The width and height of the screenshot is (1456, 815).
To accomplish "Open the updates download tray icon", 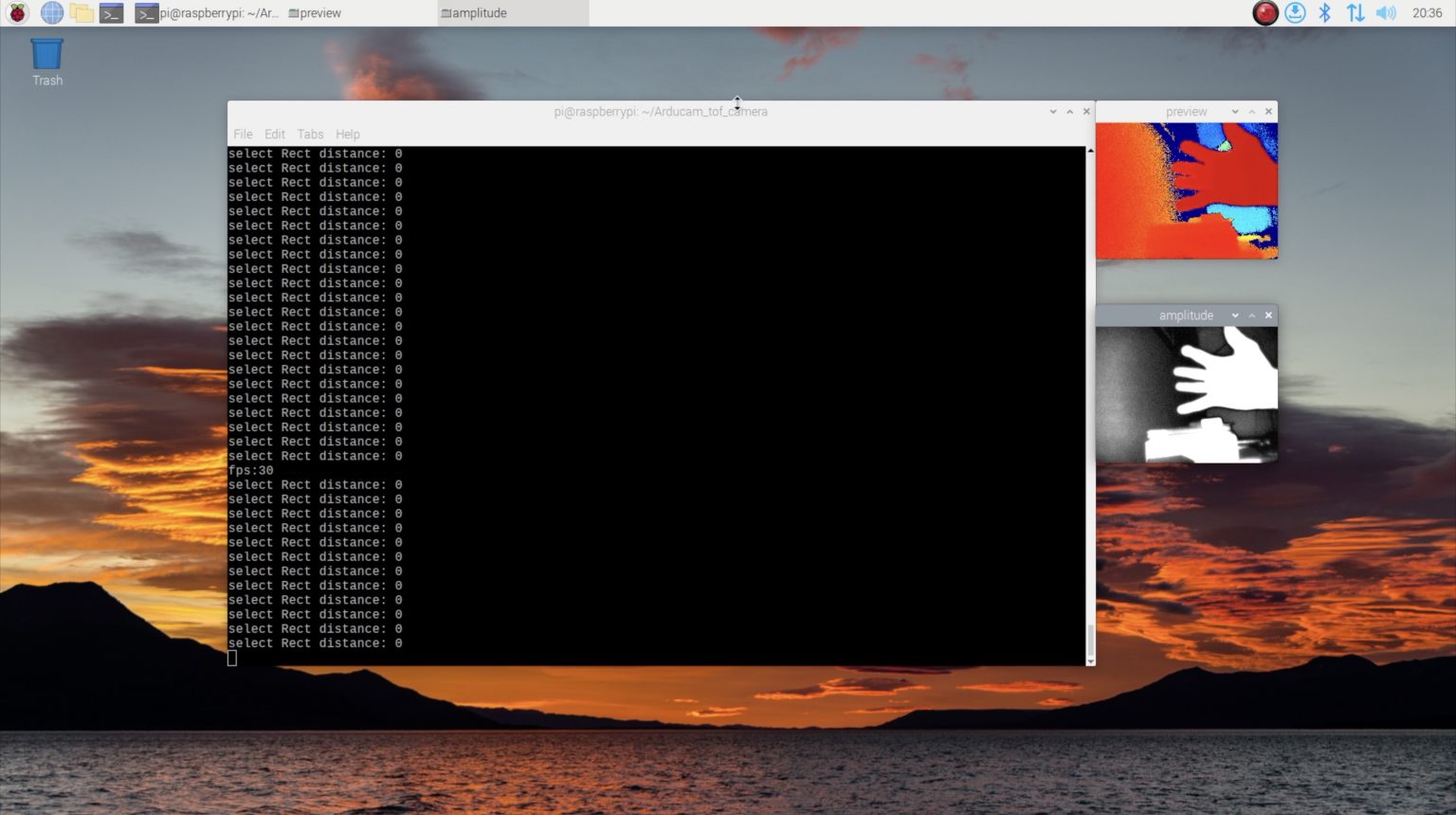I will click(x=1295, y=13).
